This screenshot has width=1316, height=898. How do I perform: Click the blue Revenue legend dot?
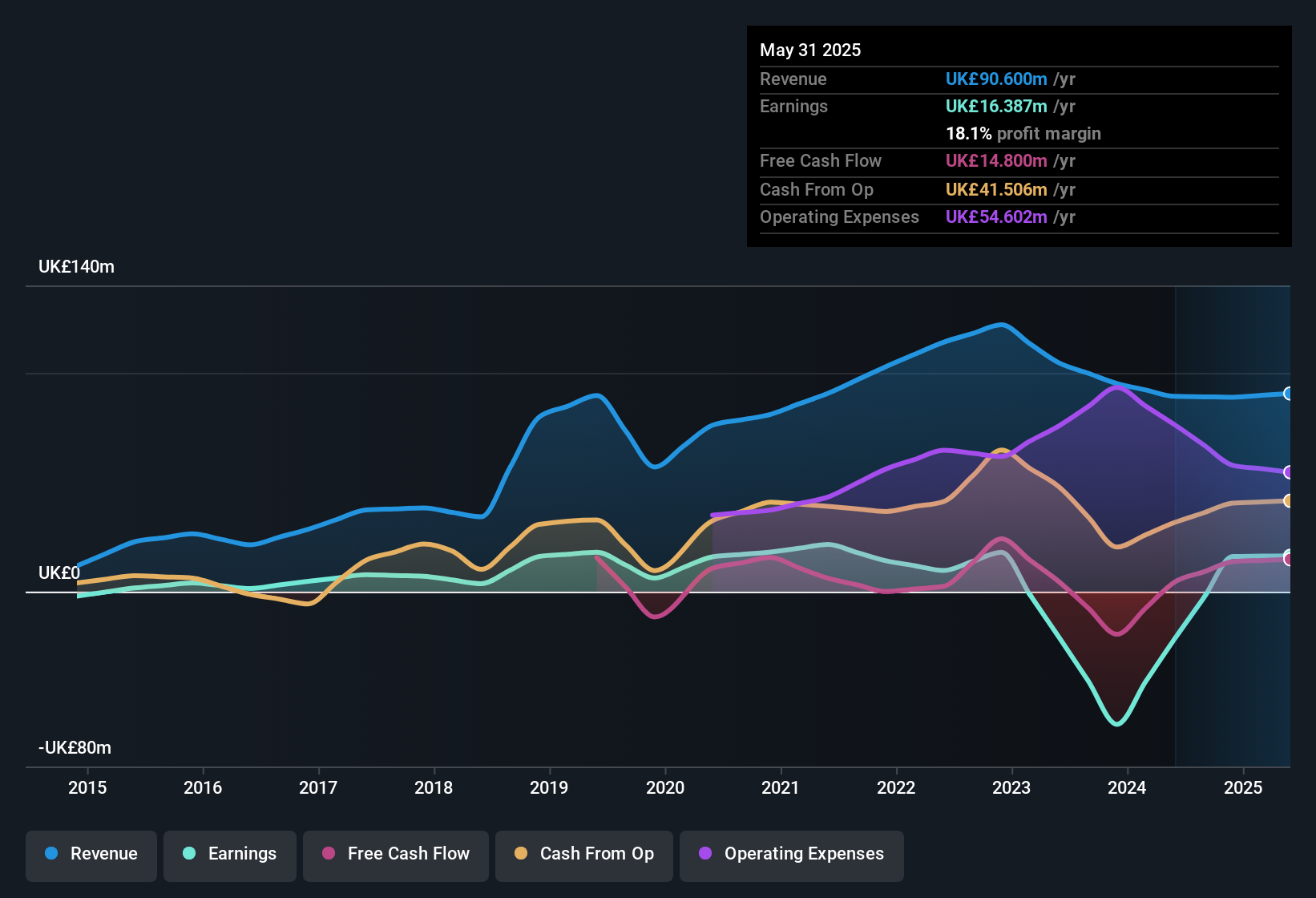(51, 854)
